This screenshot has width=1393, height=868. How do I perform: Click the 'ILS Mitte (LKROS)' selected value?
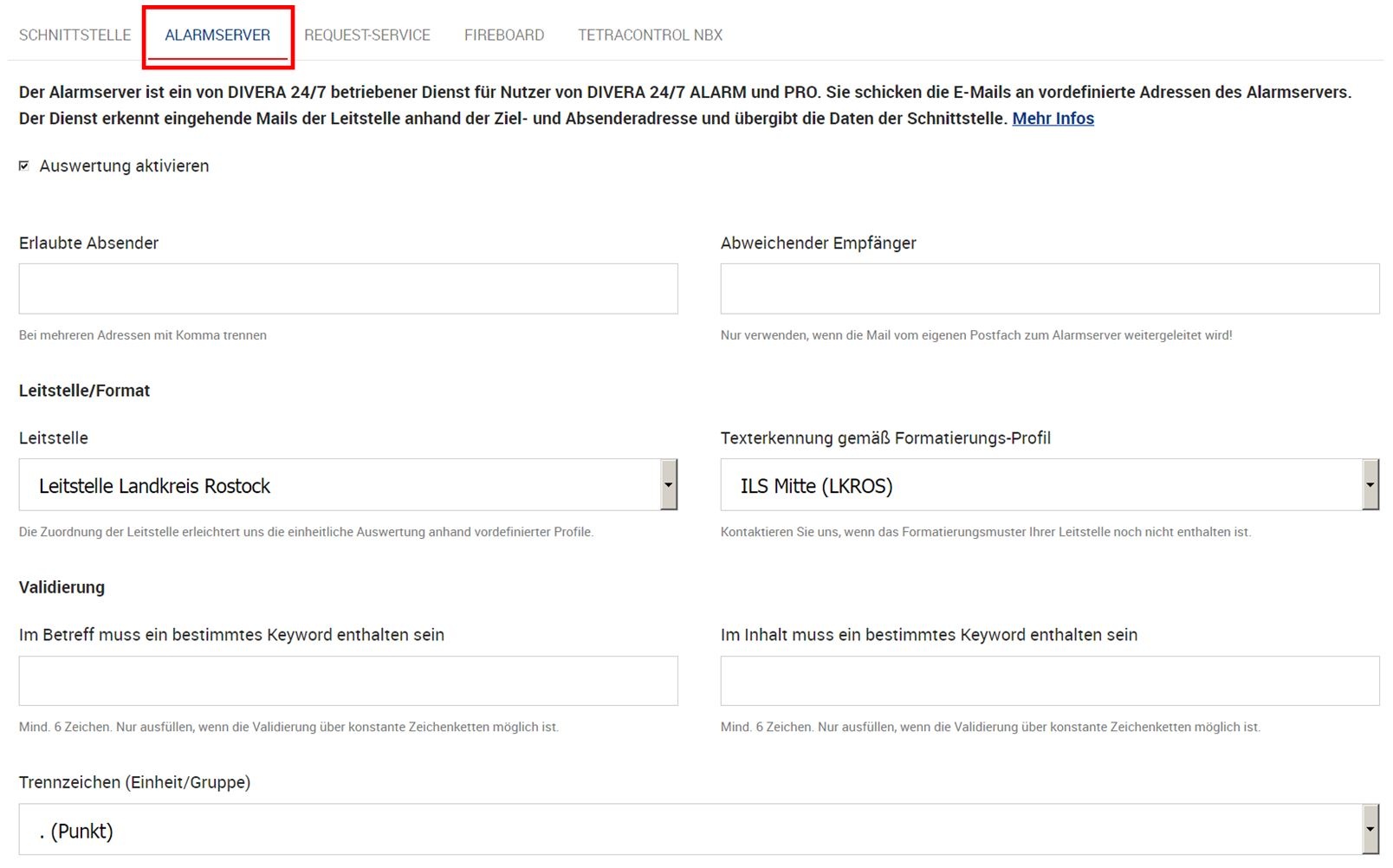[816, 486]
